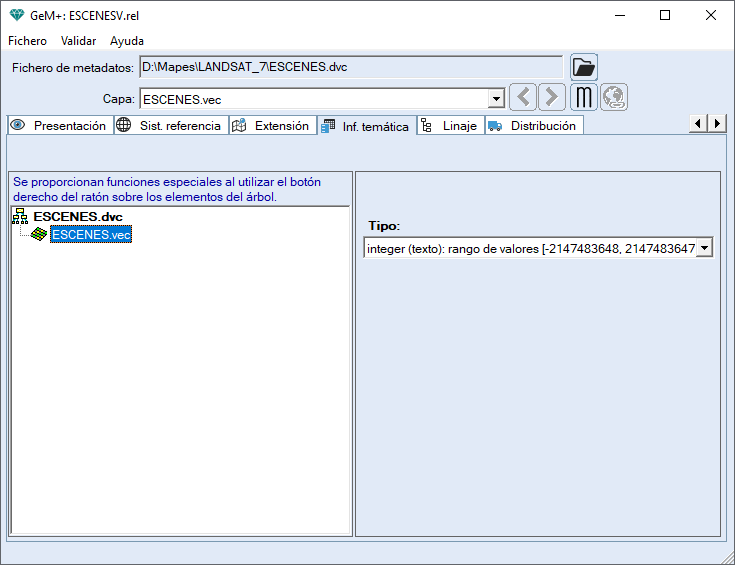
Task: Open the Ayuda menu
Action: pos(127,41)
